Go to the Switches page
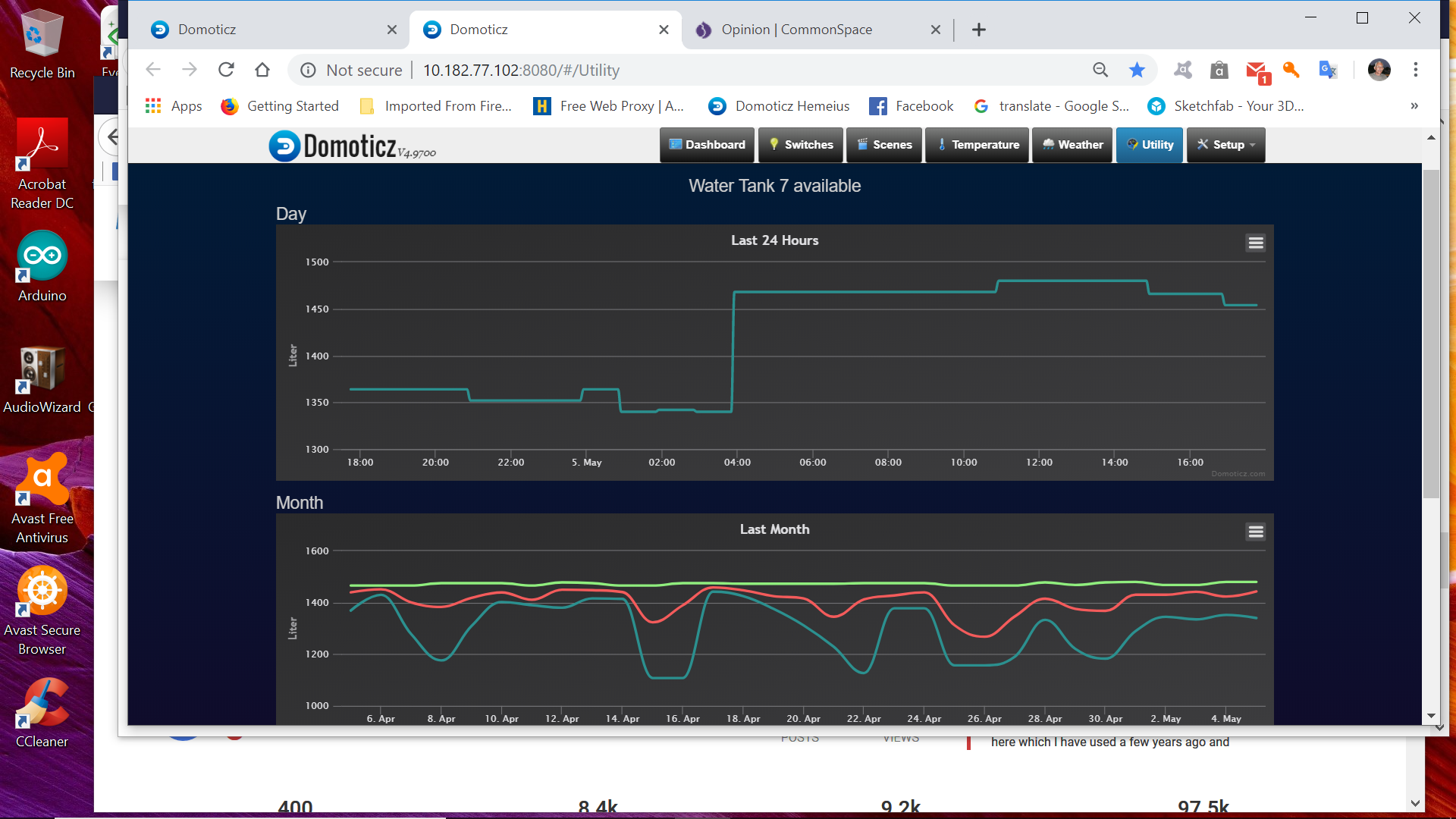The height and width of the screenshot is (819, 1456). tap(800, 145)
